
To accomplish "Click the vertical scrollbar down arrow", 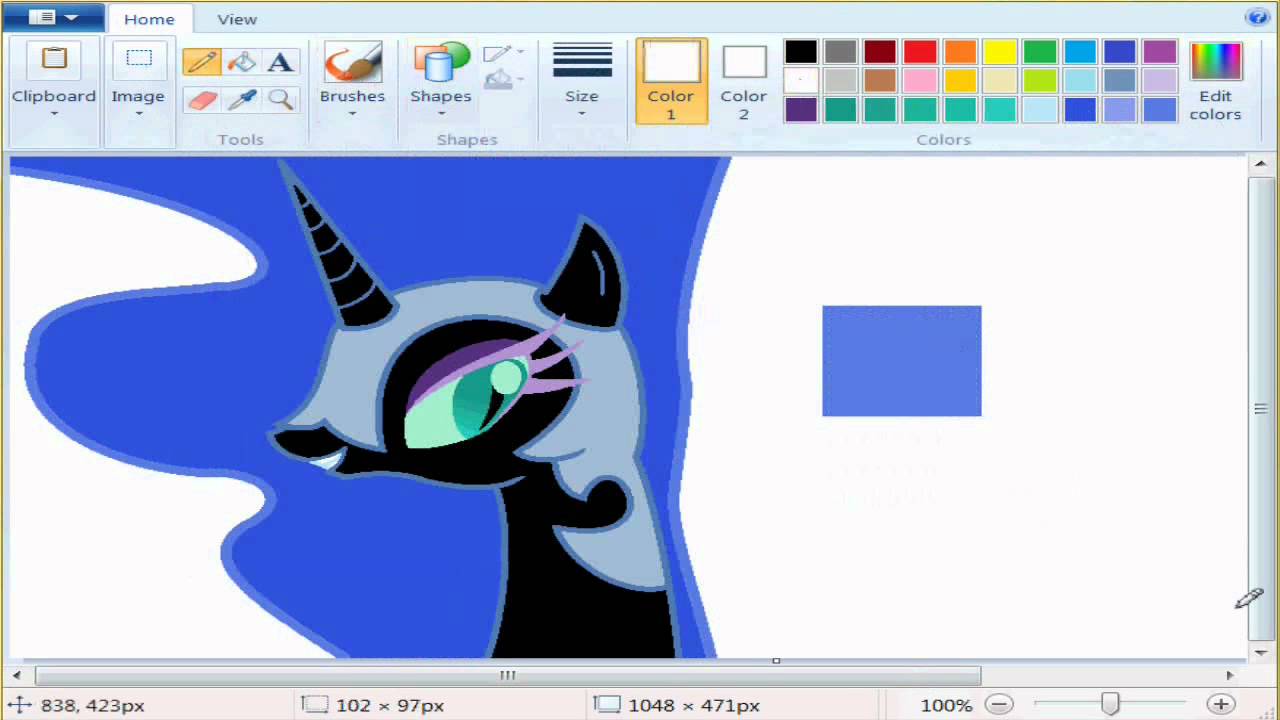I will click(x=1262, y=651).
